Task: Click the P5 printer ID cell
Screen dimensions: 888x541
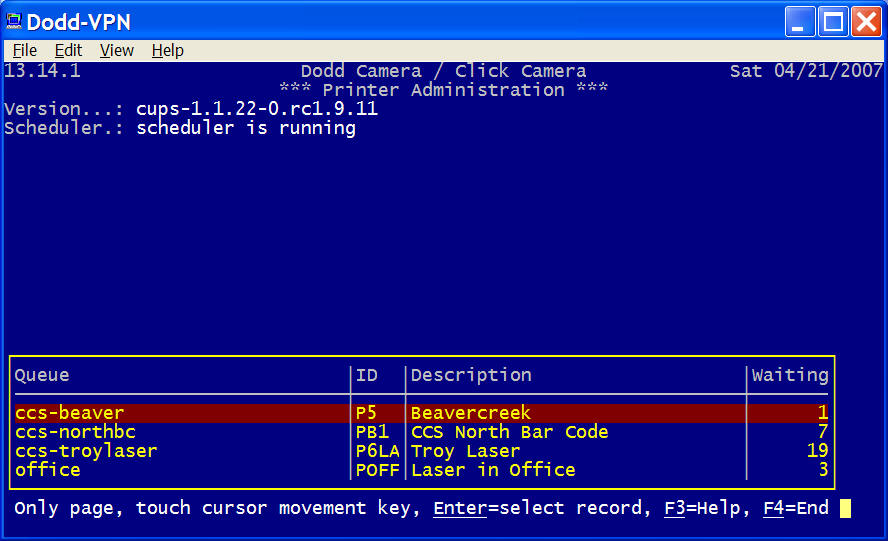Action: pos(366,413)
